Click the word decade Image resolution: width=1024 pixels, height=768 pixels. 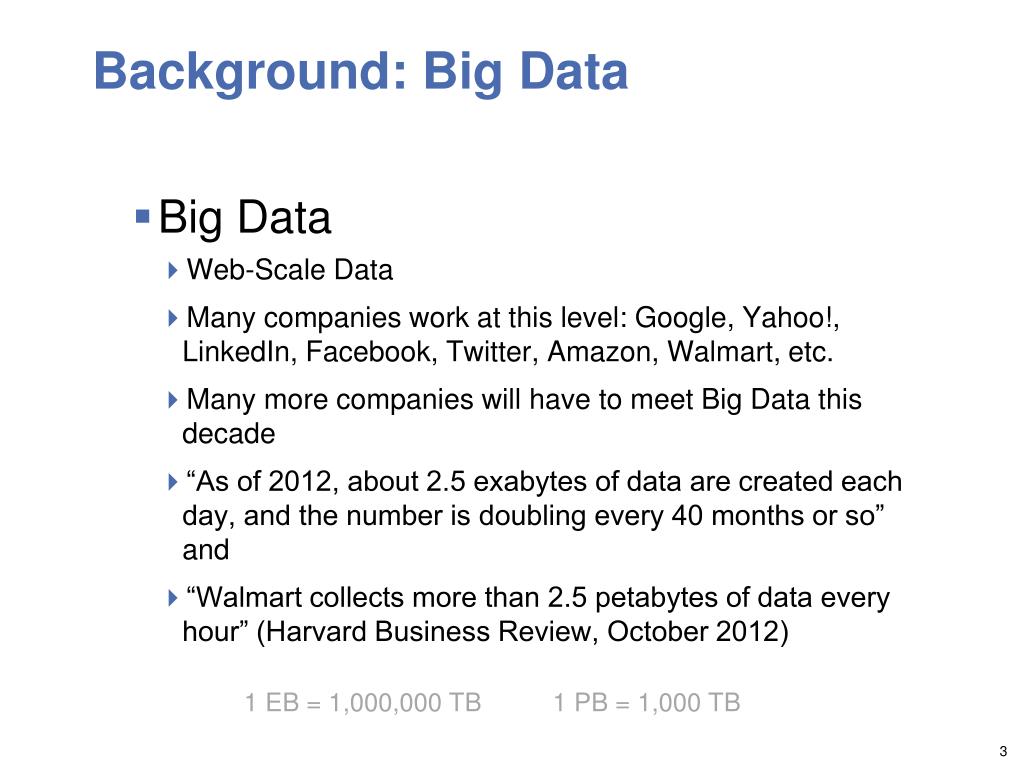click(x=229, y=434)
